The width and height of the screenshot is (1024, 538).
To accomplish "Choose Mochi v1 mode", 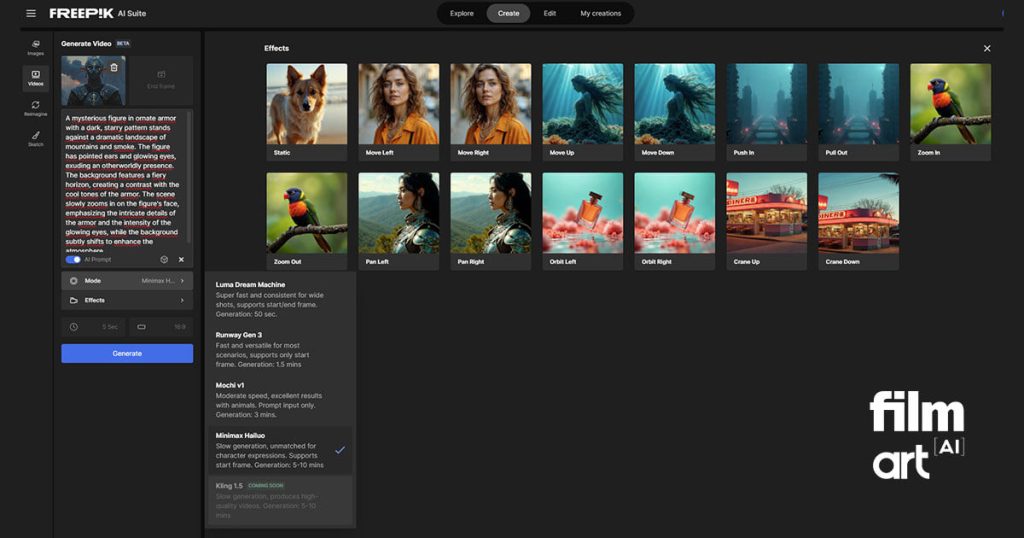I will (x=280, y=400).
